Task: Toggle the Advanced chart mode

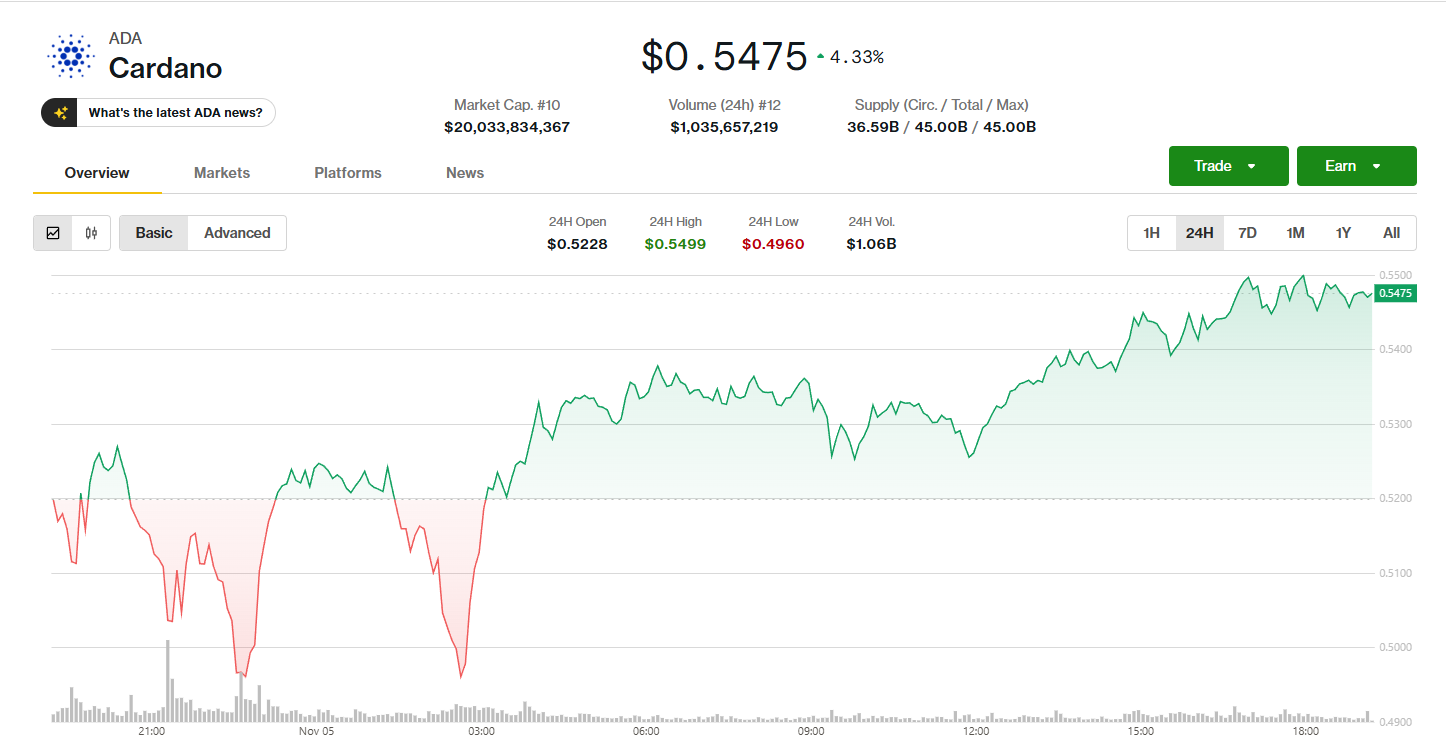Action: [237, 233]
